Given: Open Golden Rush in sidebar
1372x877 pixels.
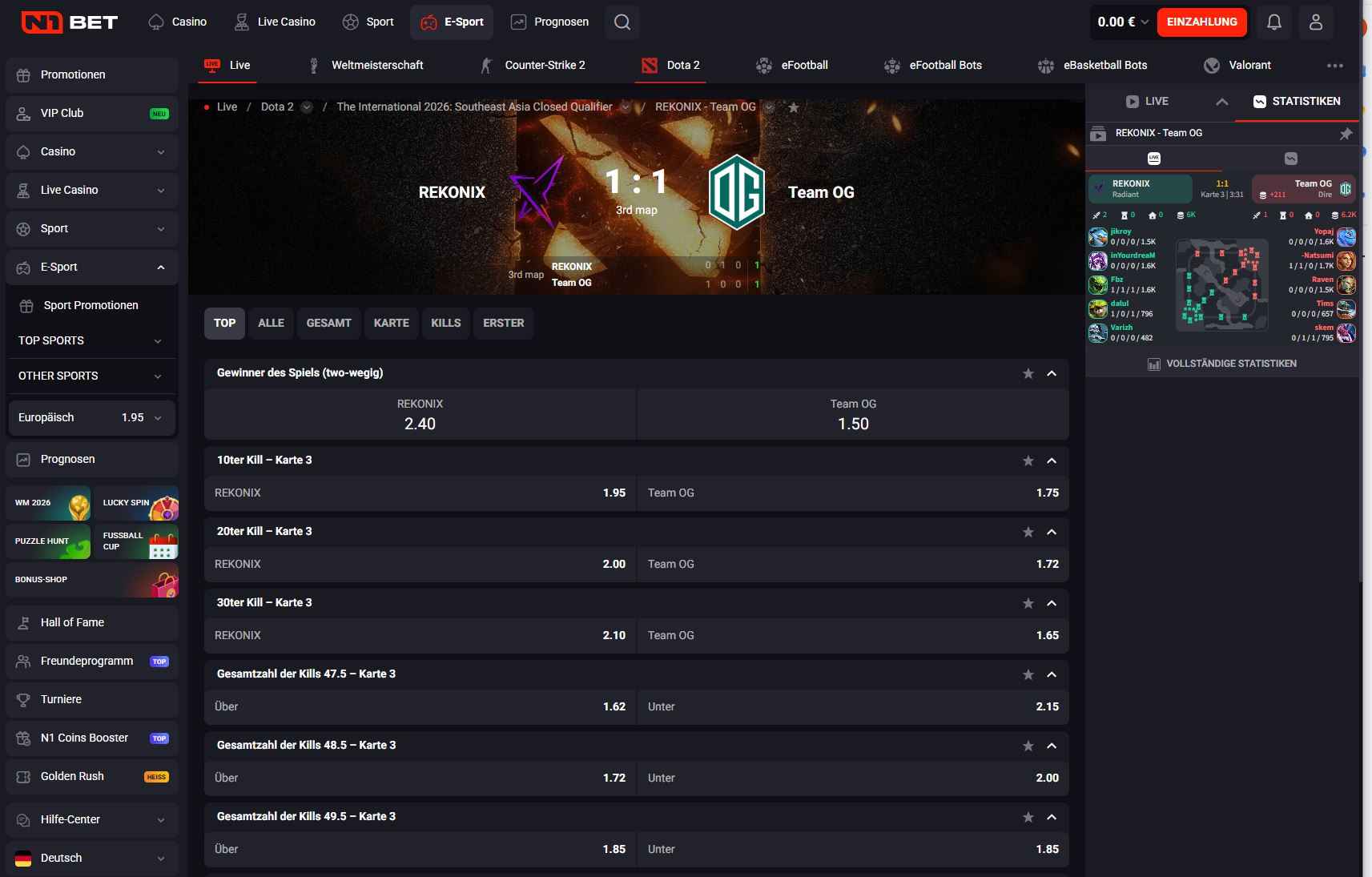Looking at the screenshot, I should pyautogui.click(x=92, y=777).
